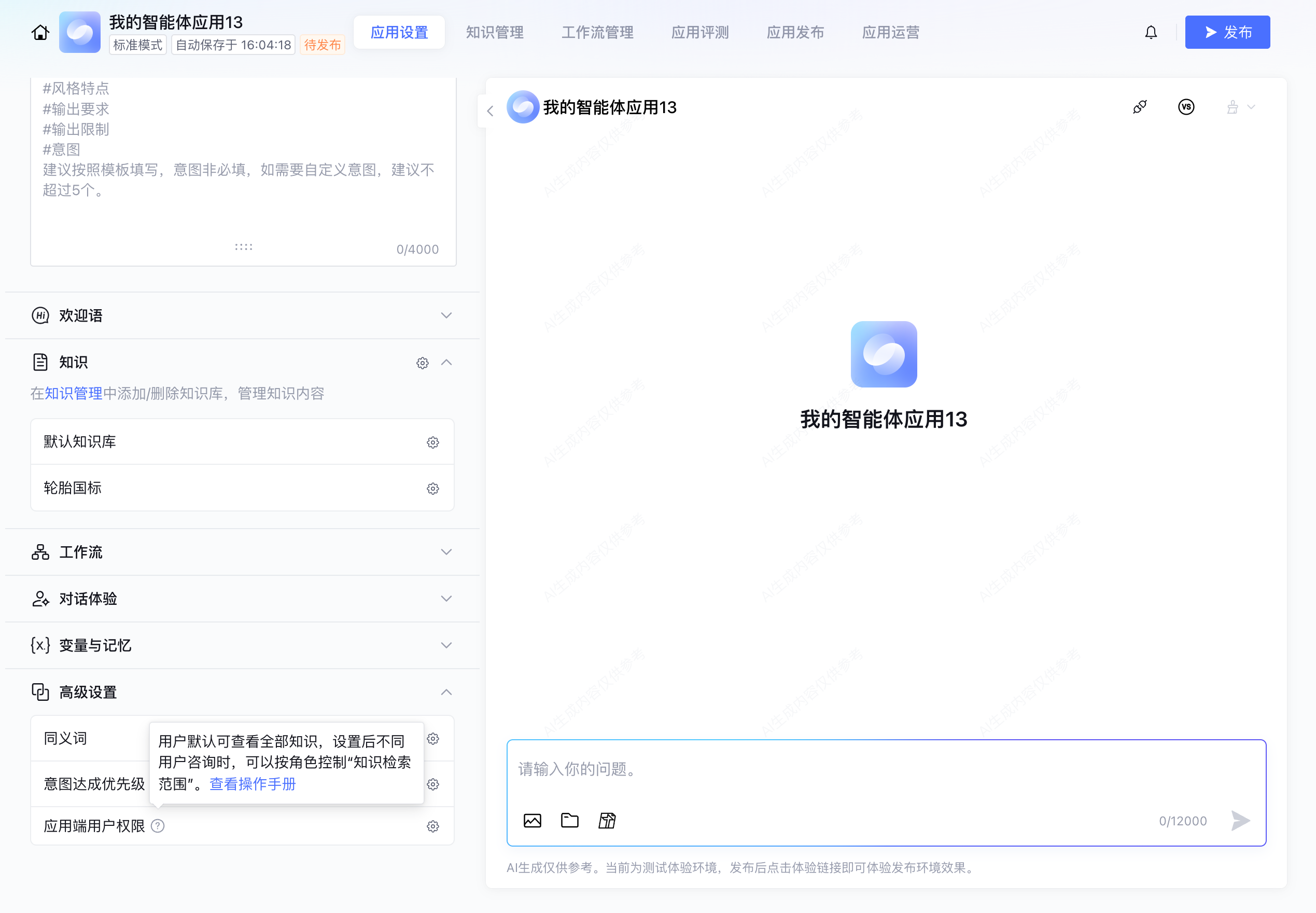The width and height of the screenshot is (1316, 913).
Task: Click the help icon next to 应用端用户权限
Action: coord(158,826)
